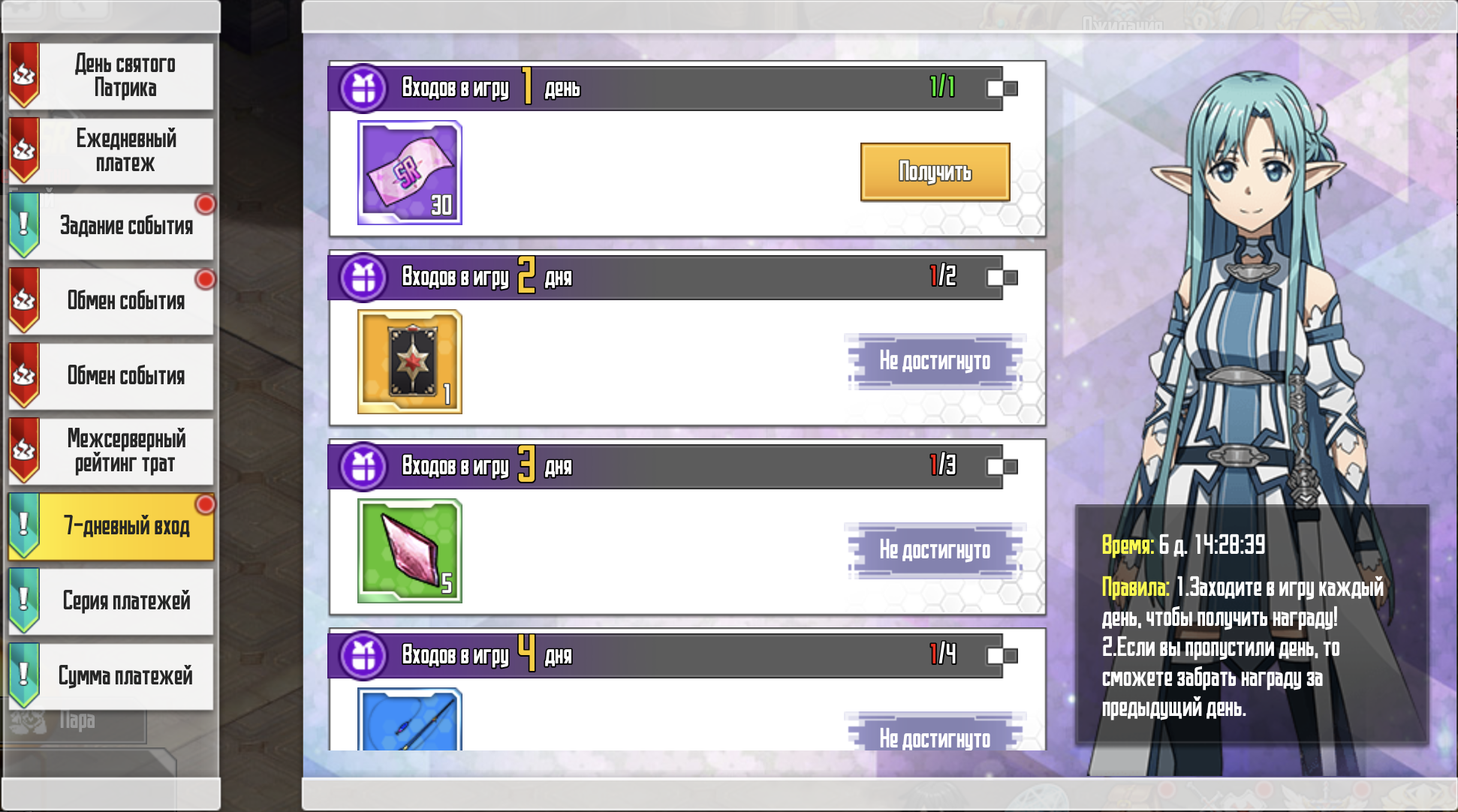Click the gift icon on the day 2 header
The image size is (1458, 812).
pos(364,278)
